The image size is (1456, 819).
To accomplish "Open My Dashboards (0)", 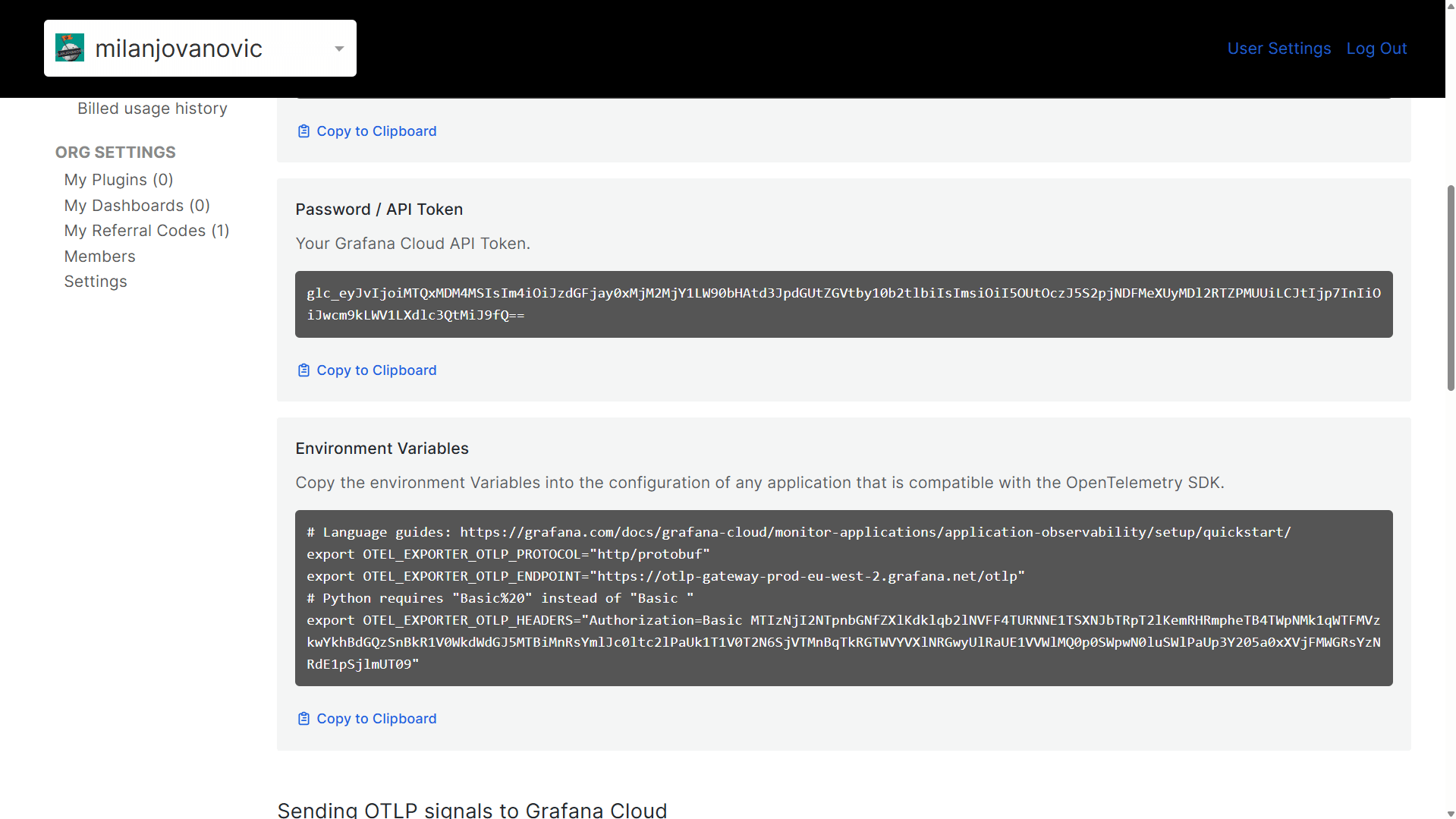I will coord(137,206).
